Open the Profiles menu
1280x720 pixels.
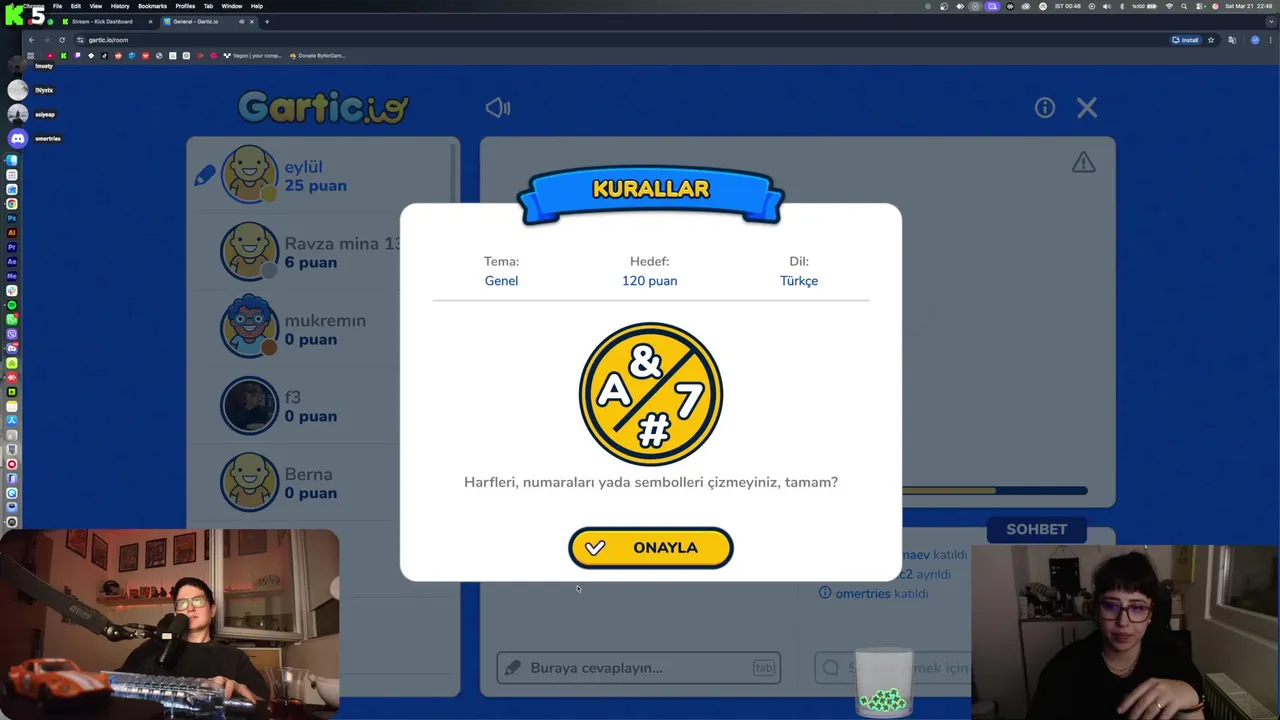(185, 6)
